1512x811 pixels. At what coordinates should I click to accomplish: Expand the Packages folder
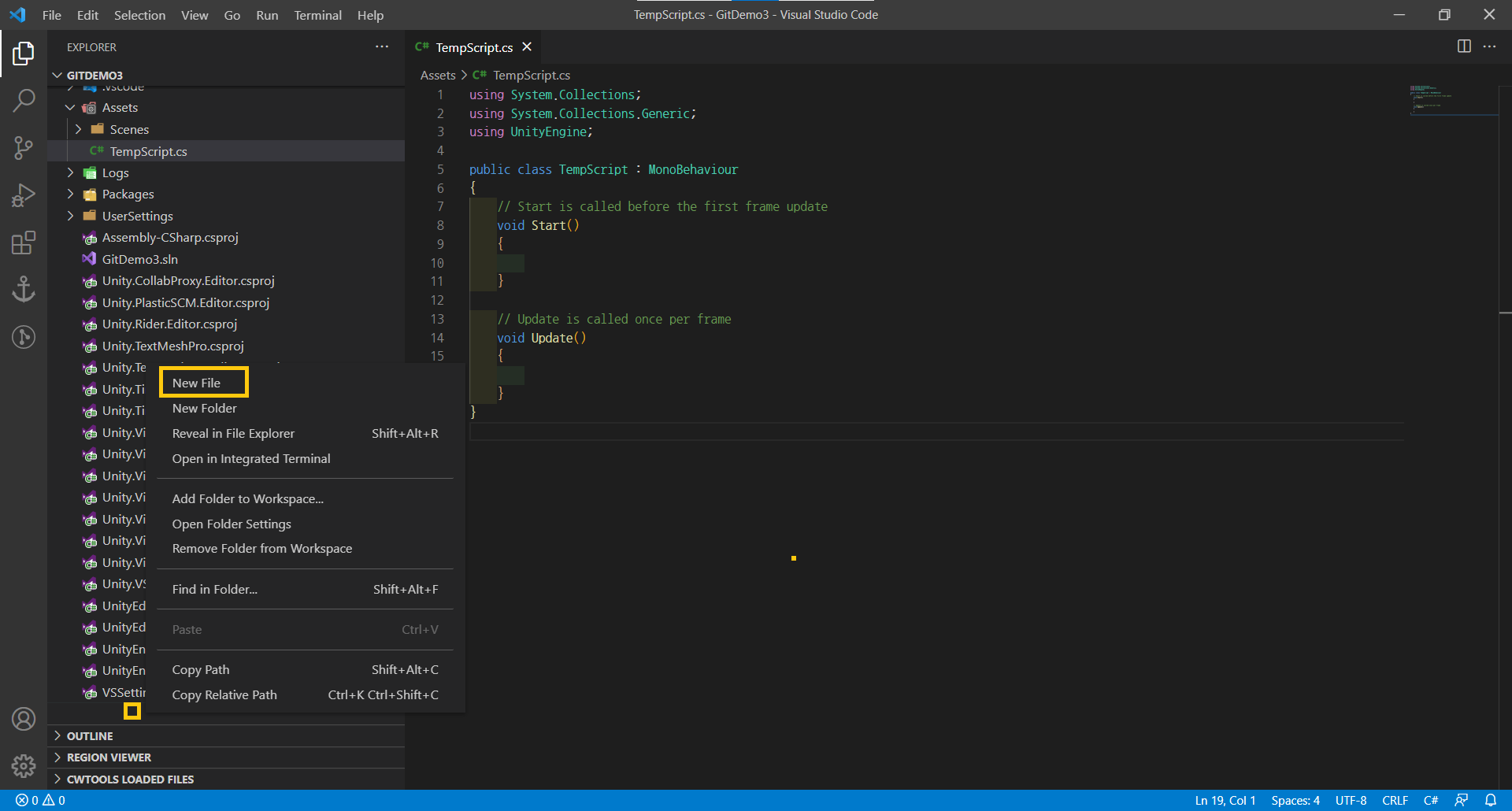[70, 194]
